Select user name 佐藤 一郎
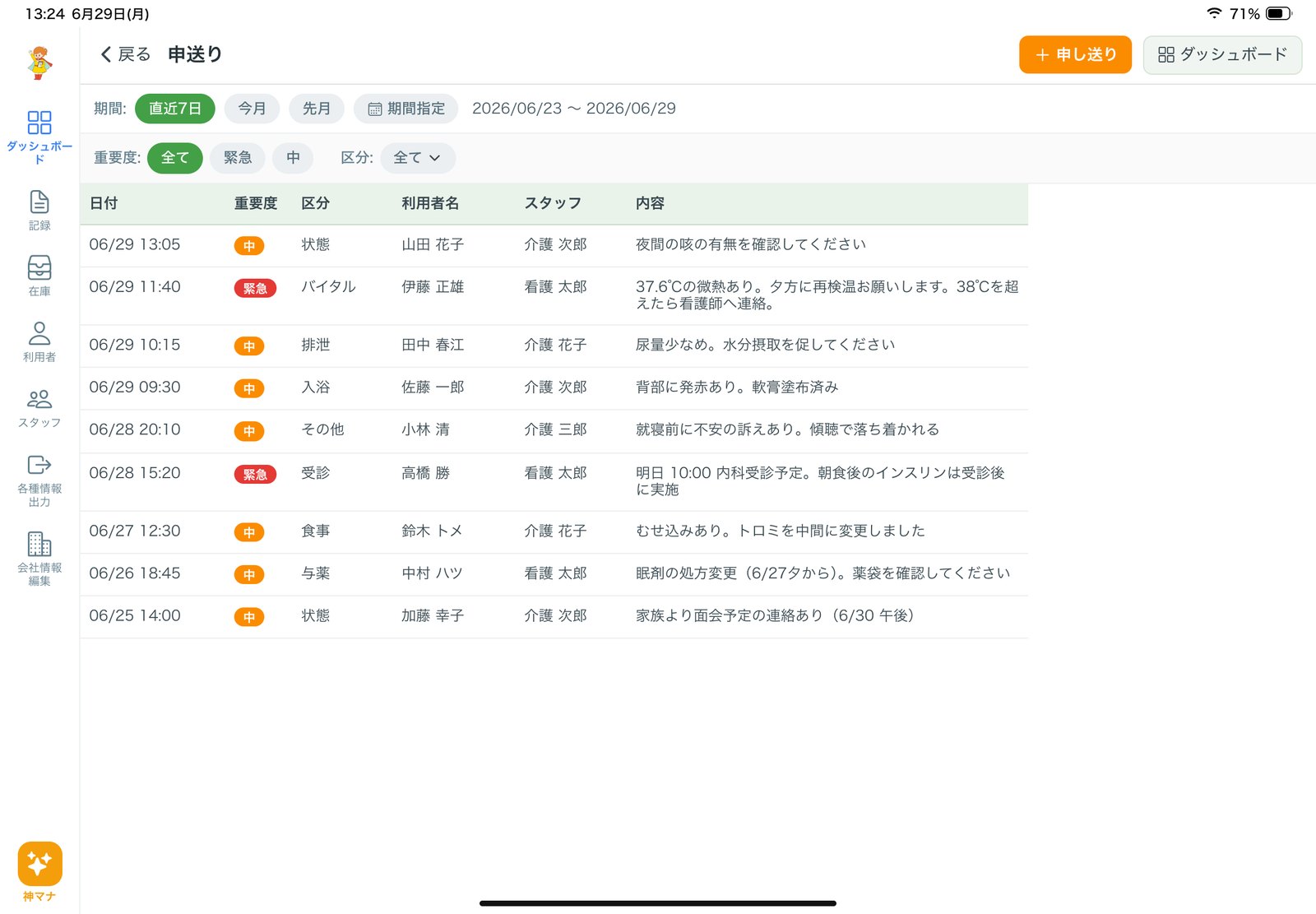The height and width of the screenshot is (914, 1316). (433, 387)
